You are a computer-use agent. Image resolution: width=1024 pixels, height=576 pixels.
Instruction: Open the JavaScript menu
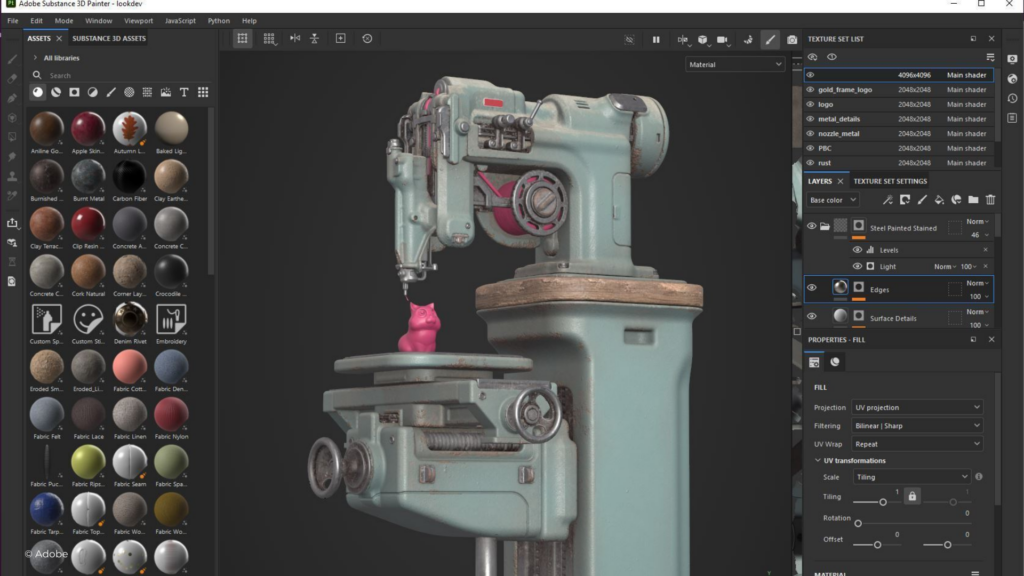pyautogui.click(x=180, y=21)
